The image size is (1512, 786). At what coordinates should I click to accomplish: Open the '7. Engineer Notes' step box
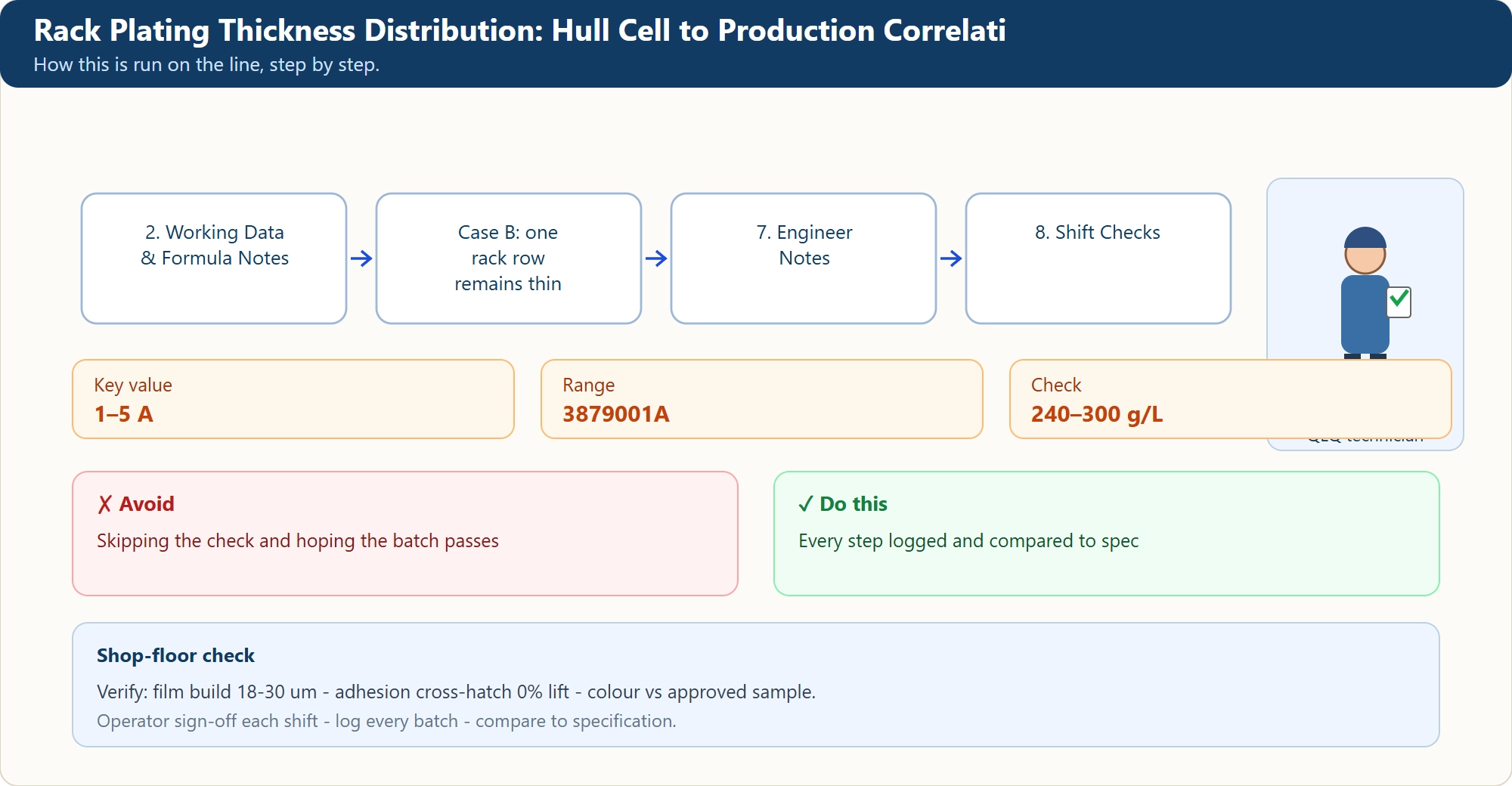click(804, 258)
